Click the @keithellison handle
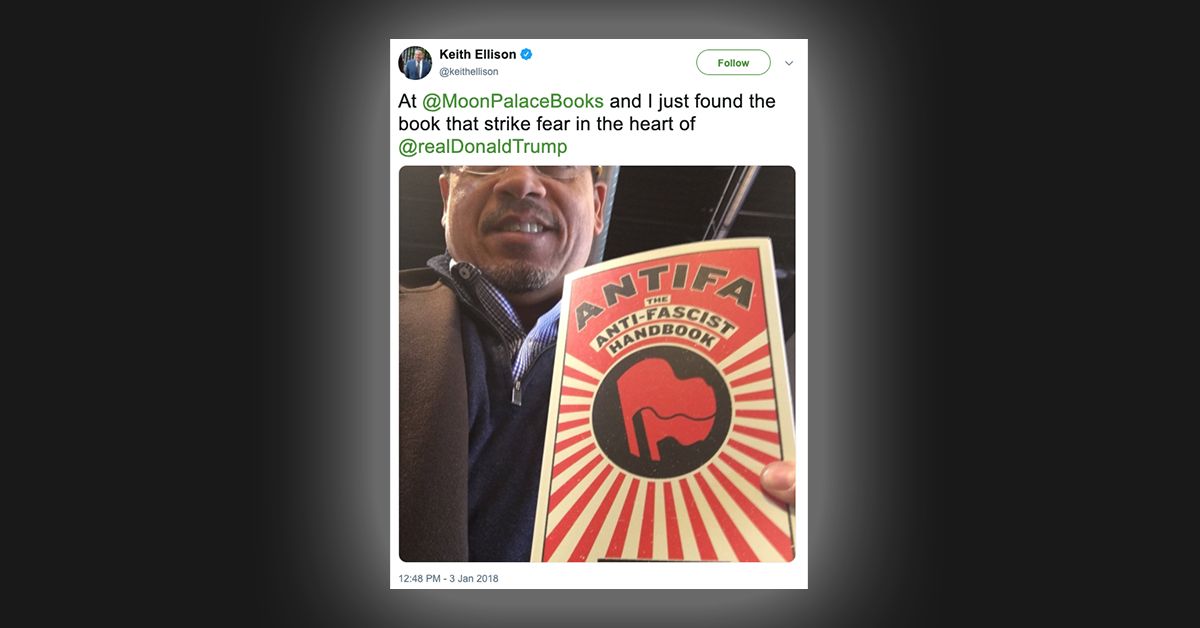 tap(469, 72)
